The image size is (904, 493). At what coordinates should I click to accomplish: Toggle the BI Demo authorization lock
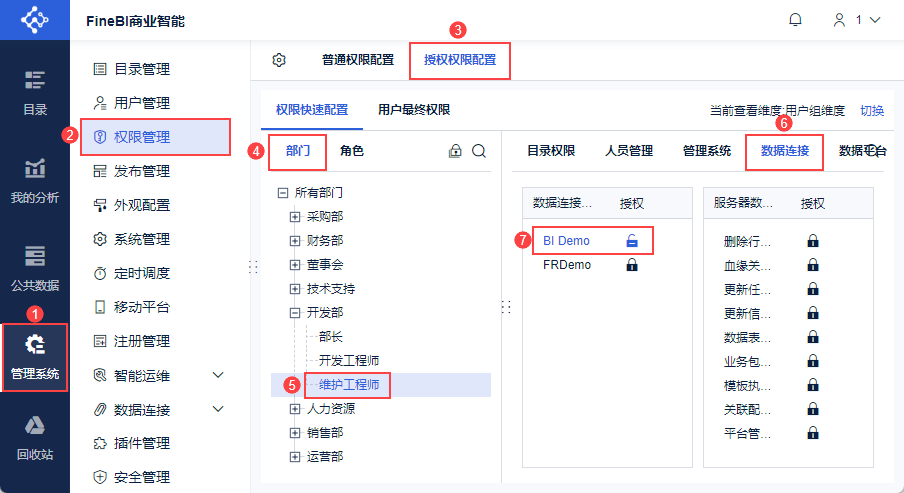632,240
